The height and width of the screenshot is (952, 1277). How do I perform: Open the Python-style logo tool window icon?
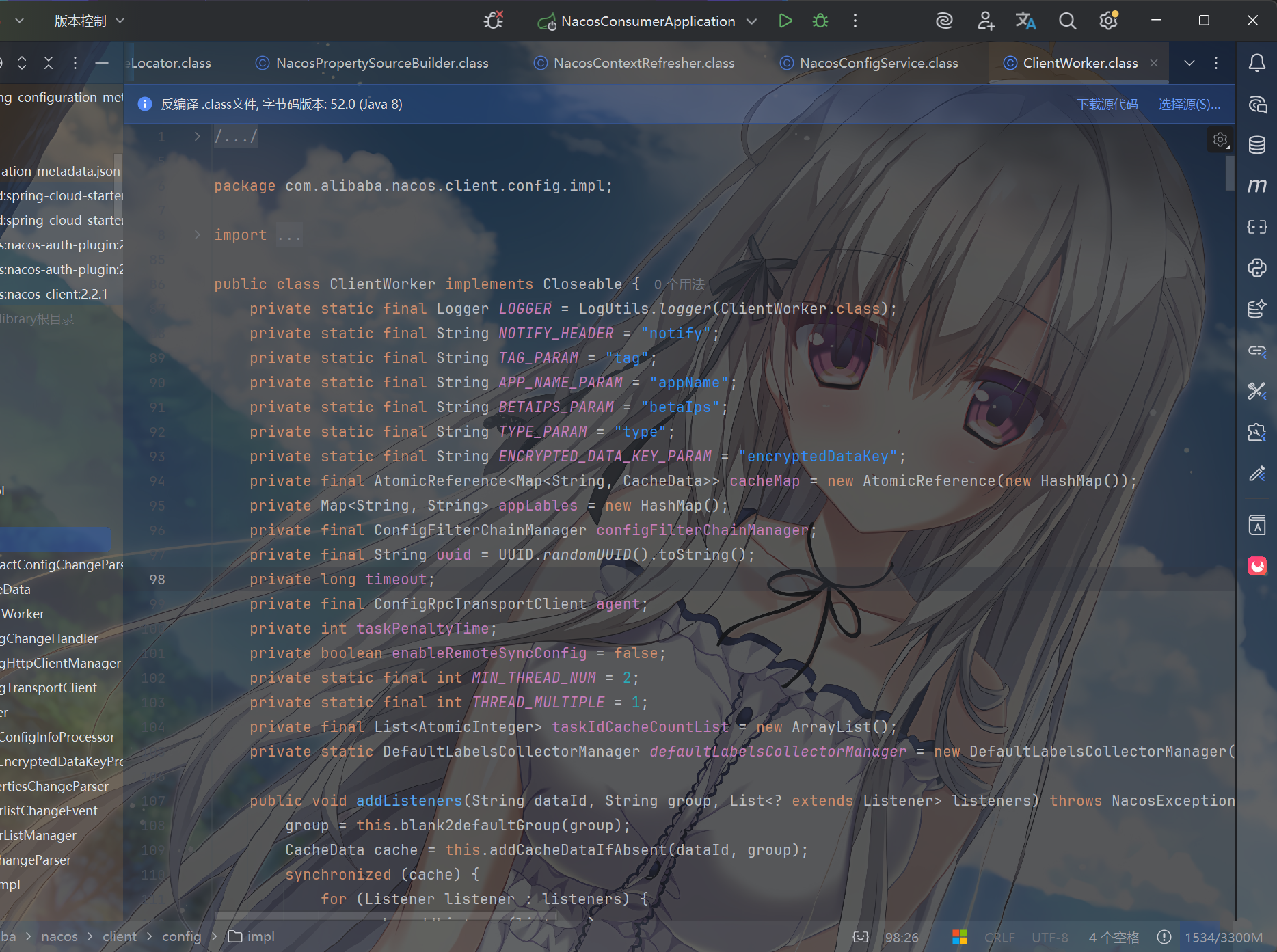click(1256, 268)
